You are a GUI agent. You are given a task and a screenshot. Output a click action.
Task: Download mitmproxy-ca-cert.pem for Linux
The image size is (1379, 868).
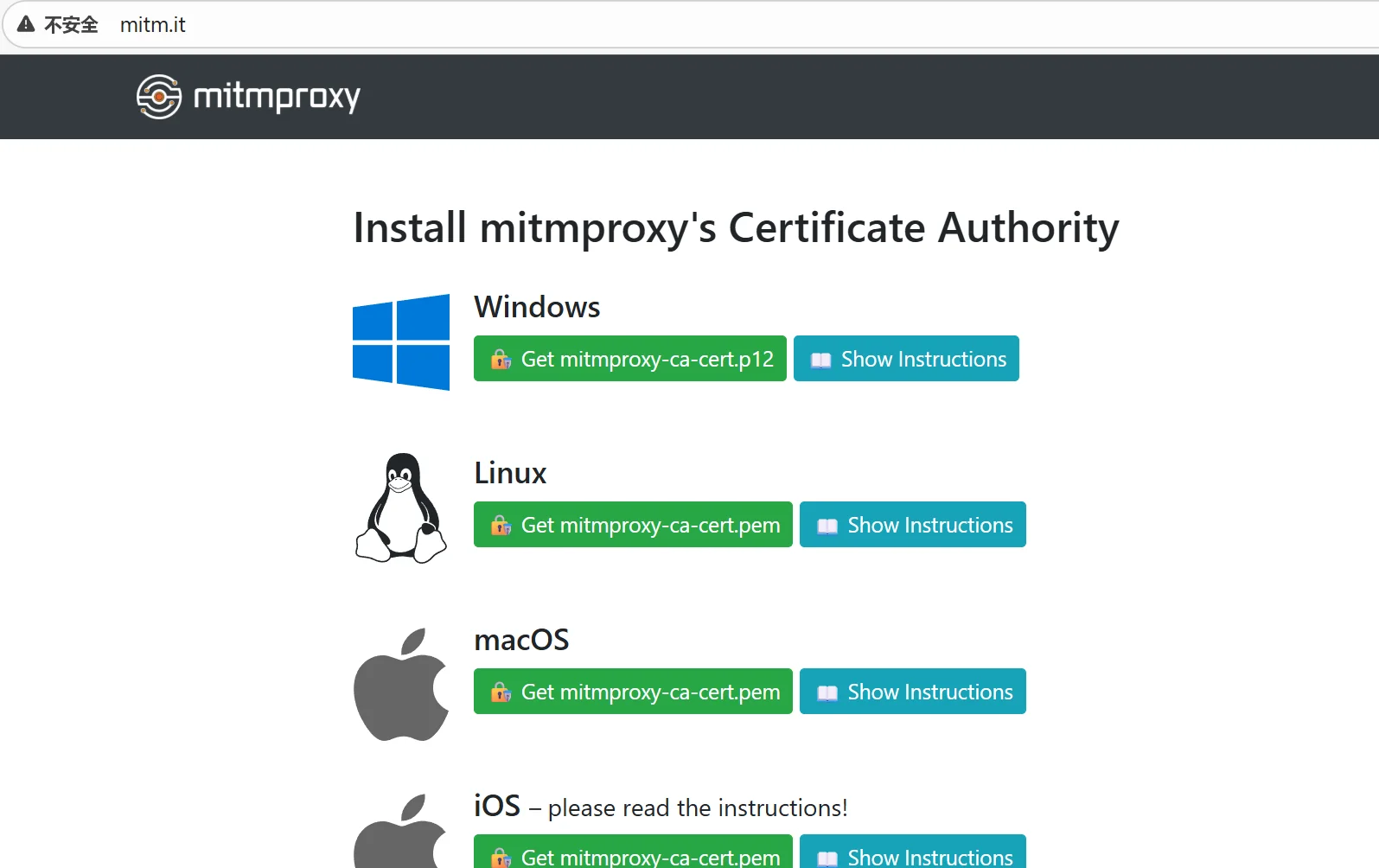coord(633,525)
